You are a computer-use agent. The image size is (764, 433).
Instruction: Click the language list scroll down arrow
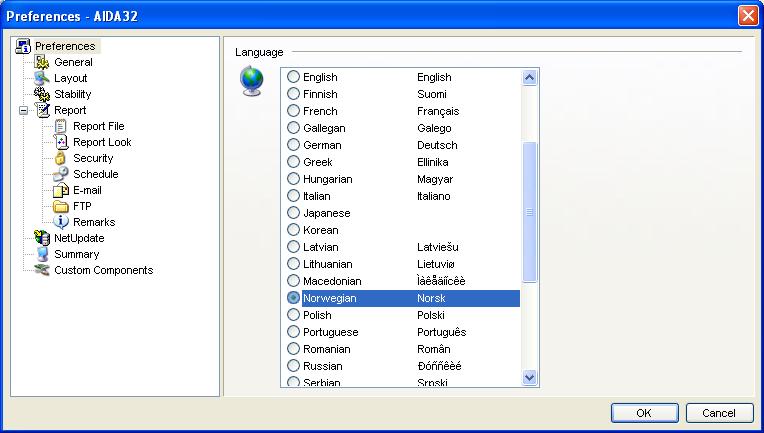pos(529,377)
